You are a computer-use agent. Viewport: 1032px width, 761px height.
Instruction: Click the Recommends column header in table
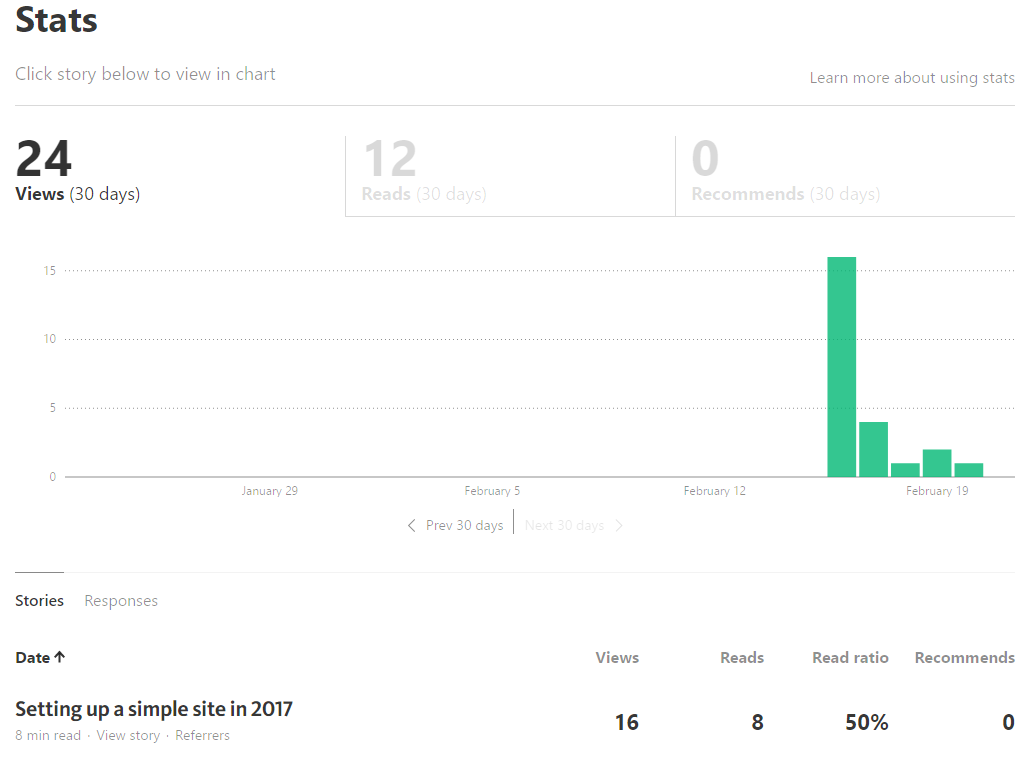tap(964, 658)
